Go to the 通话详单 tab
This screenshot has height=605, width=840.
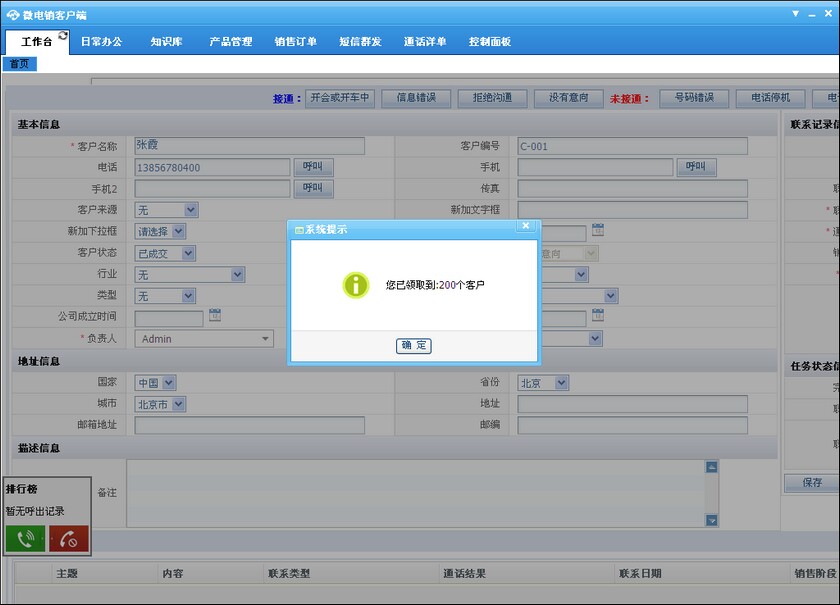tap(425, 42)
